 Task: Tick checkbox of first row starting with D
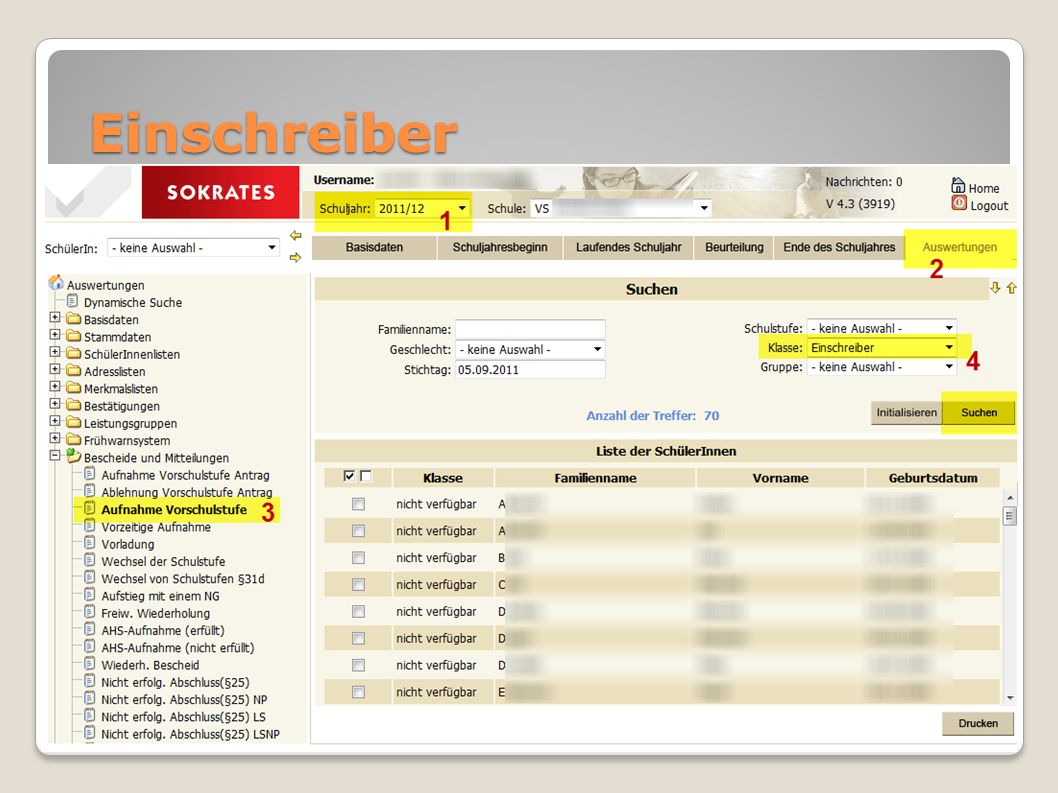pos(358,611)
